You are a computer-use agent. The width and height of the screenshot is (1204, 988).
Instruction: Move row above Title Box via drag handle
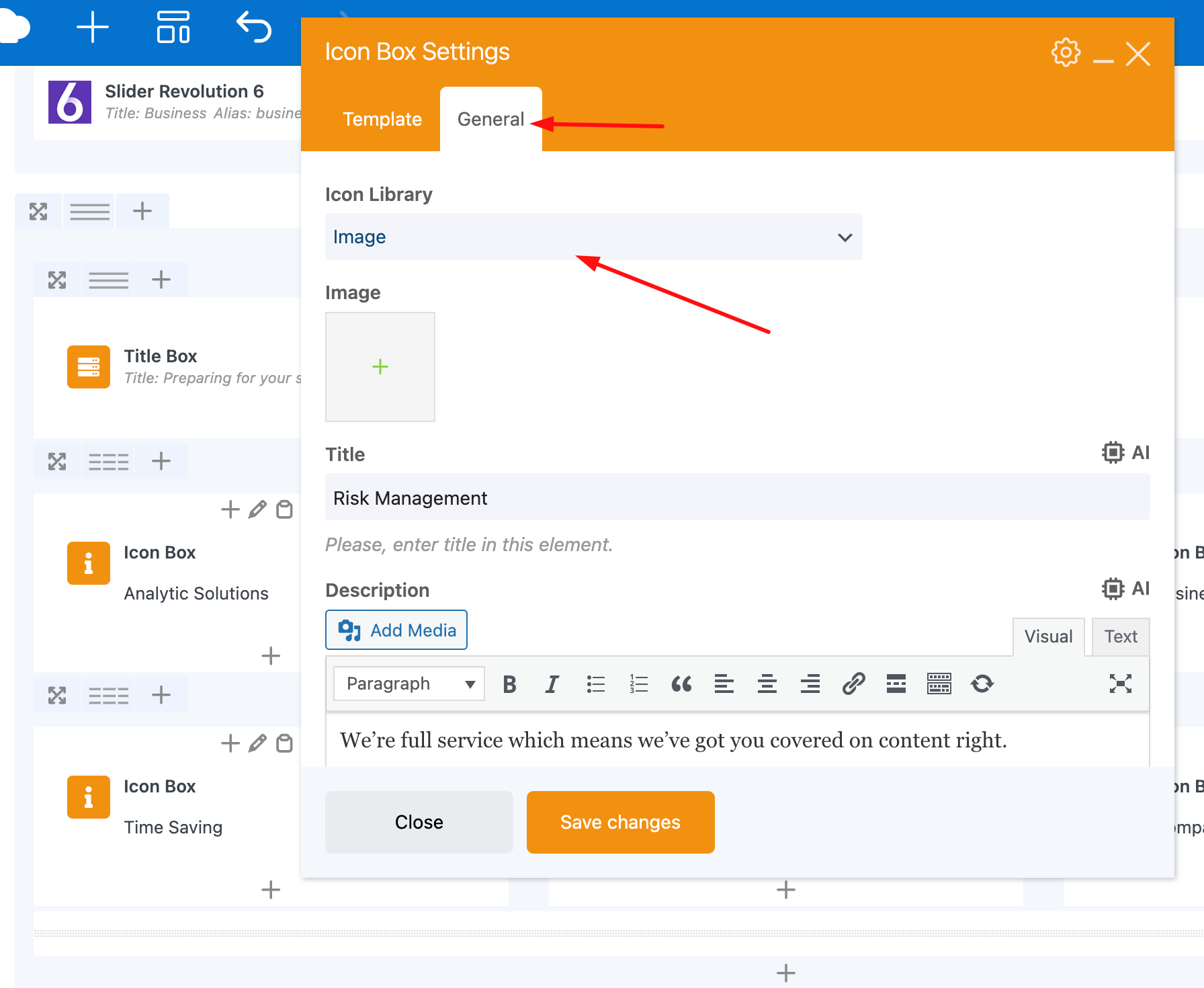(x=57, y=280)
